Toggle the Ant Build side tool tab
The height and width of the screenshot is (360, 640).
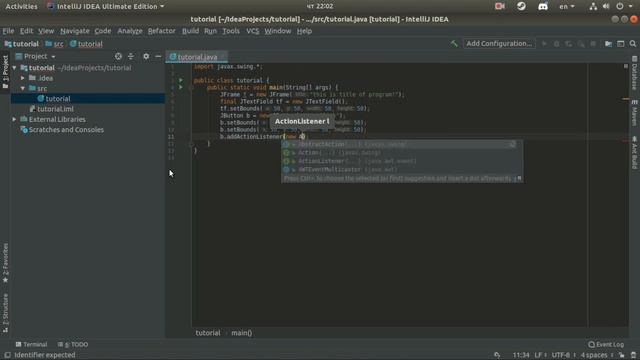click(x=634, y=153)
